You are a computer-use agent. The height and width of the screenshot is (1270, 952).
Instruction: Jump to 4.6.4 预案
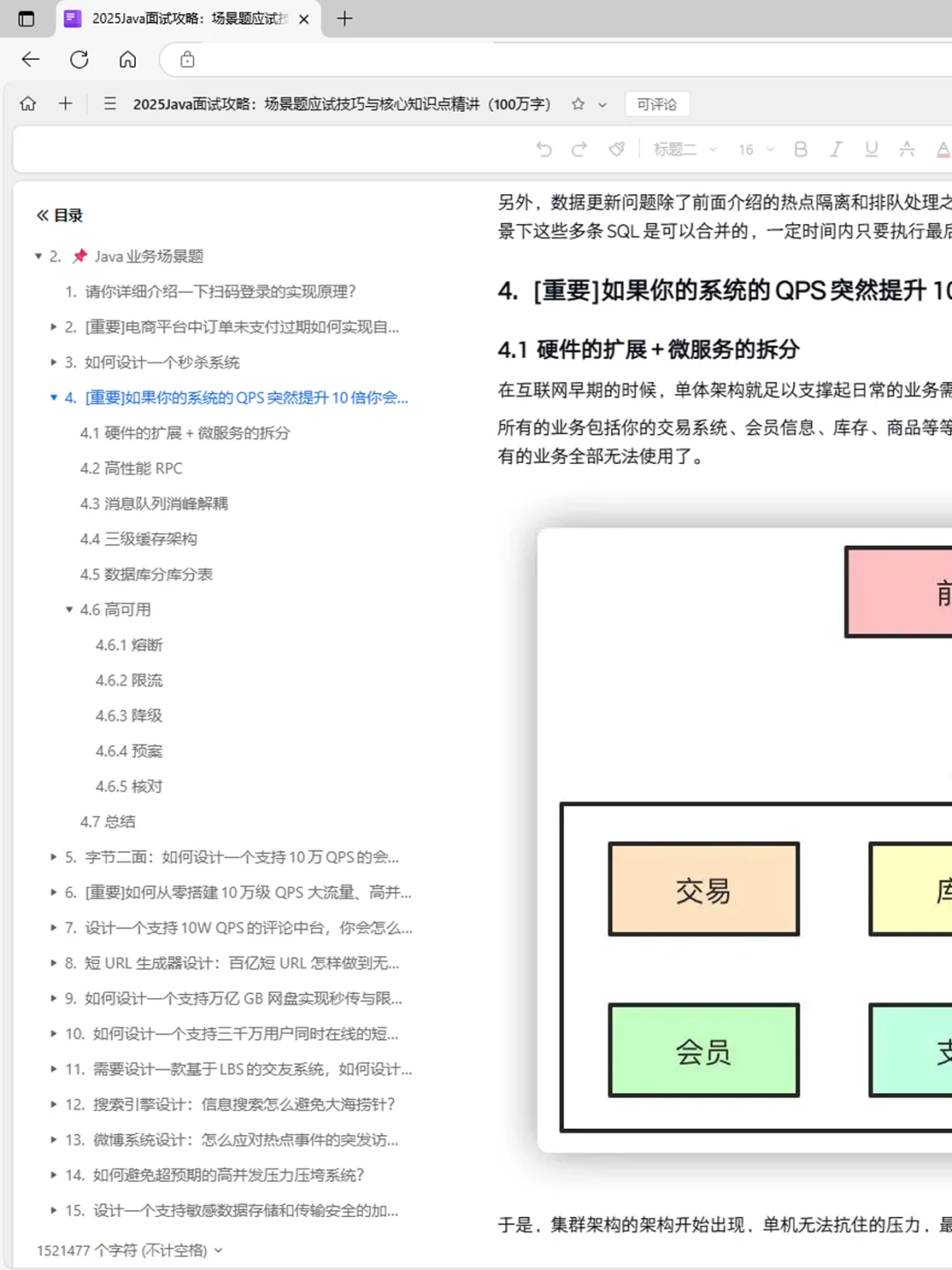click(x=130, y=751)
